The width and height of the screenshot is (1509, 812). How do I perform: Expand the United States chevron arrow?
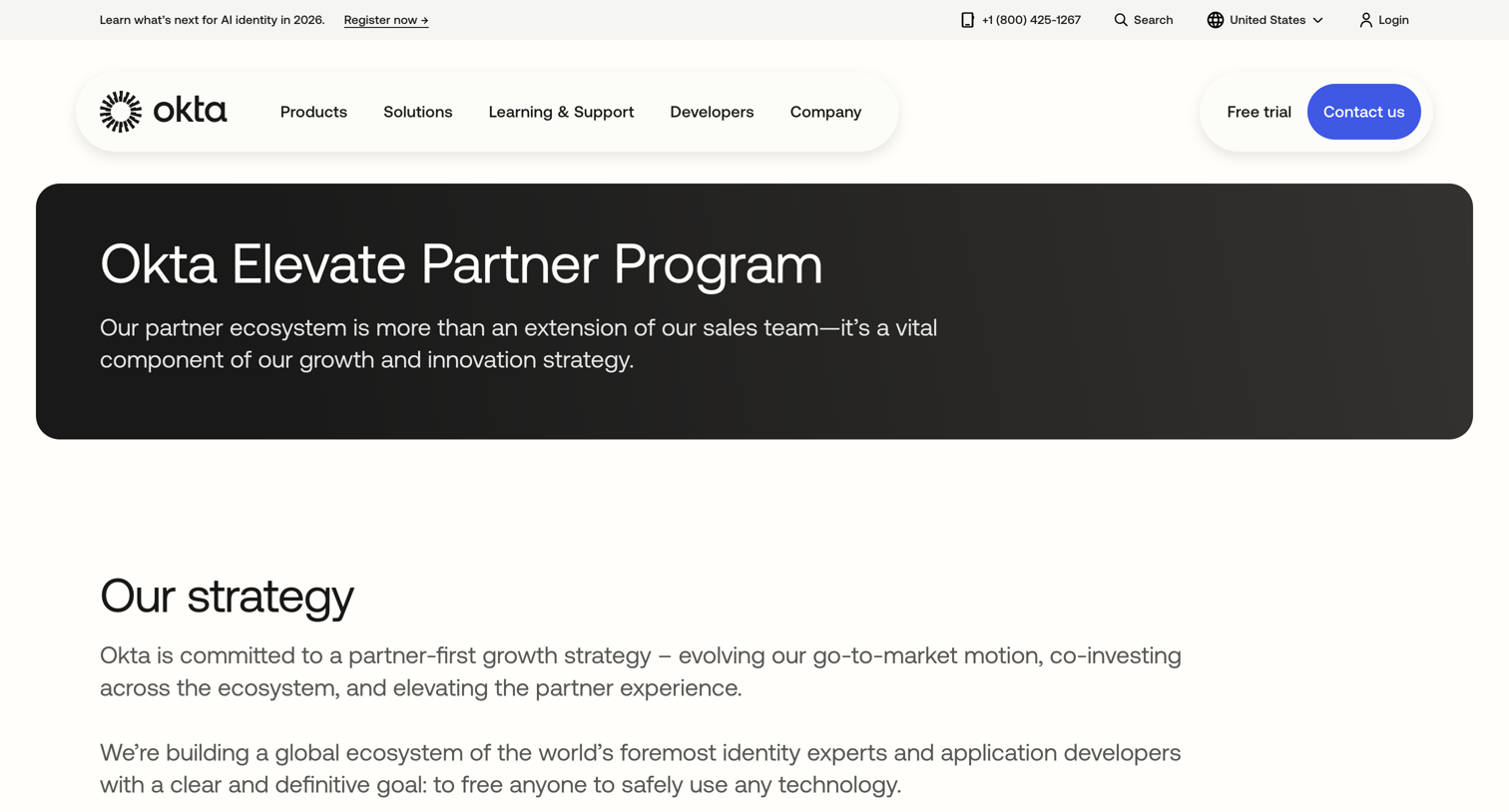point(1317,20)
